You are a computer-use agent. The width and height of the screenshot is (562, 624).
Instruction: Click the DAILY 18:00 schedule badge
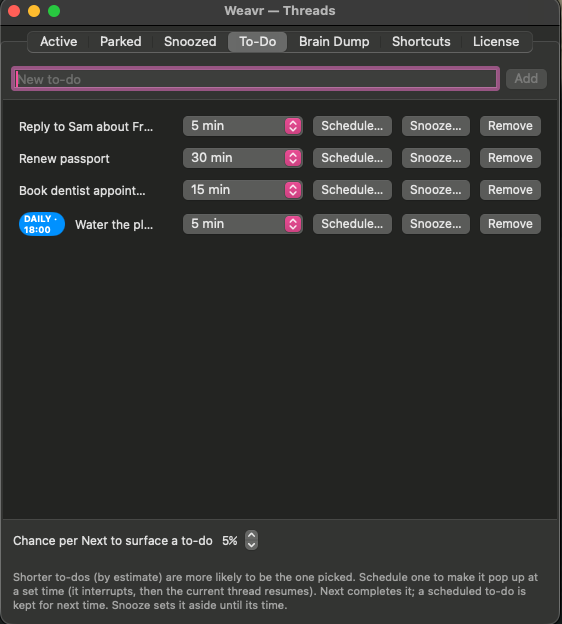pos(42,224)
